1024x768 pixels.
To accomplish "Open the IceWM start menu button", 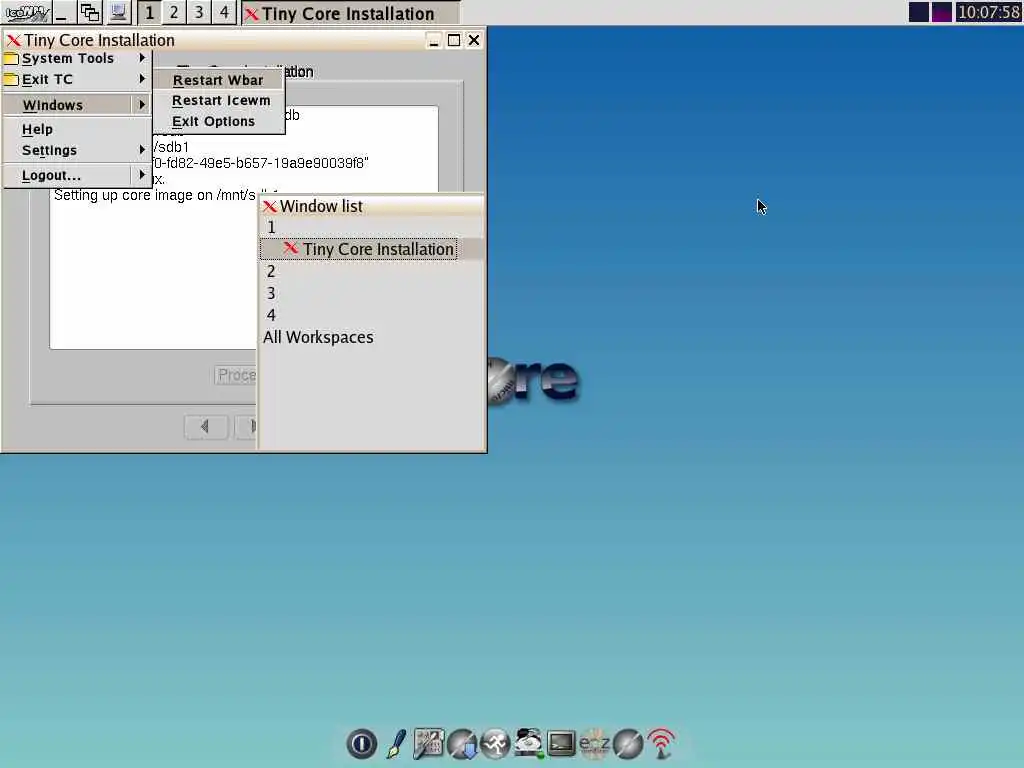I will click(26, 12).
